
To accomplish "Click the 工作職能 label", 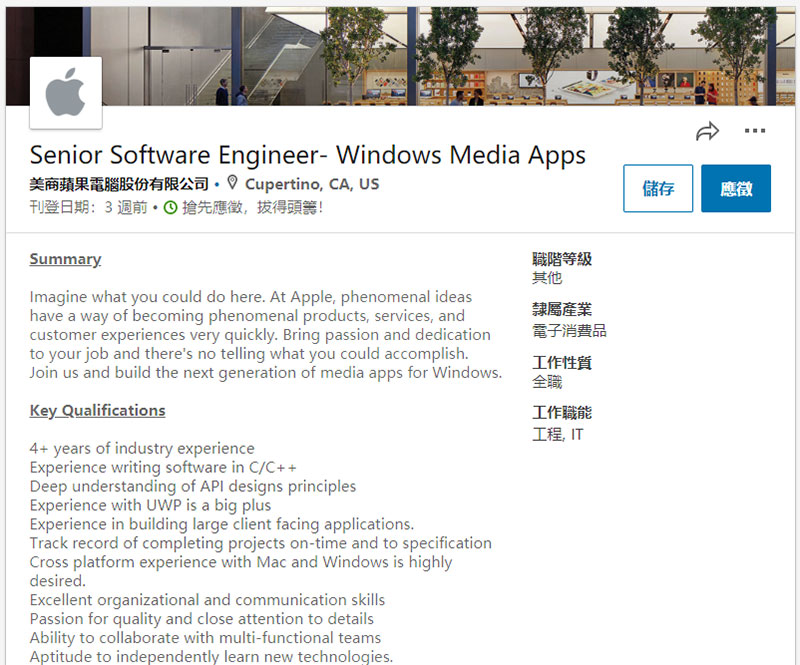I will tap(562, 413).
